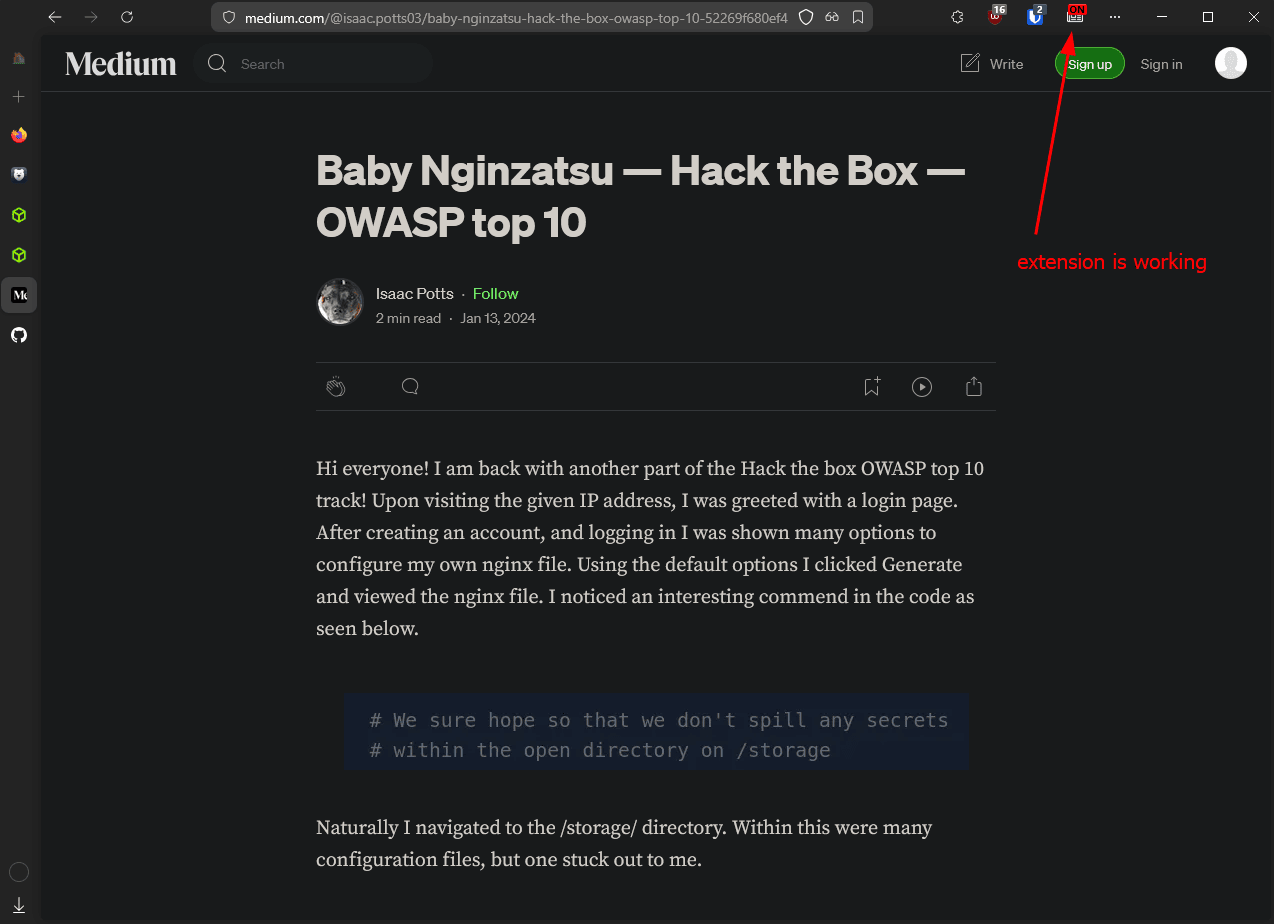The image size is (1274, 924).
Task: Open the uBlock extension with 16 badge
Action: point(995,16)
